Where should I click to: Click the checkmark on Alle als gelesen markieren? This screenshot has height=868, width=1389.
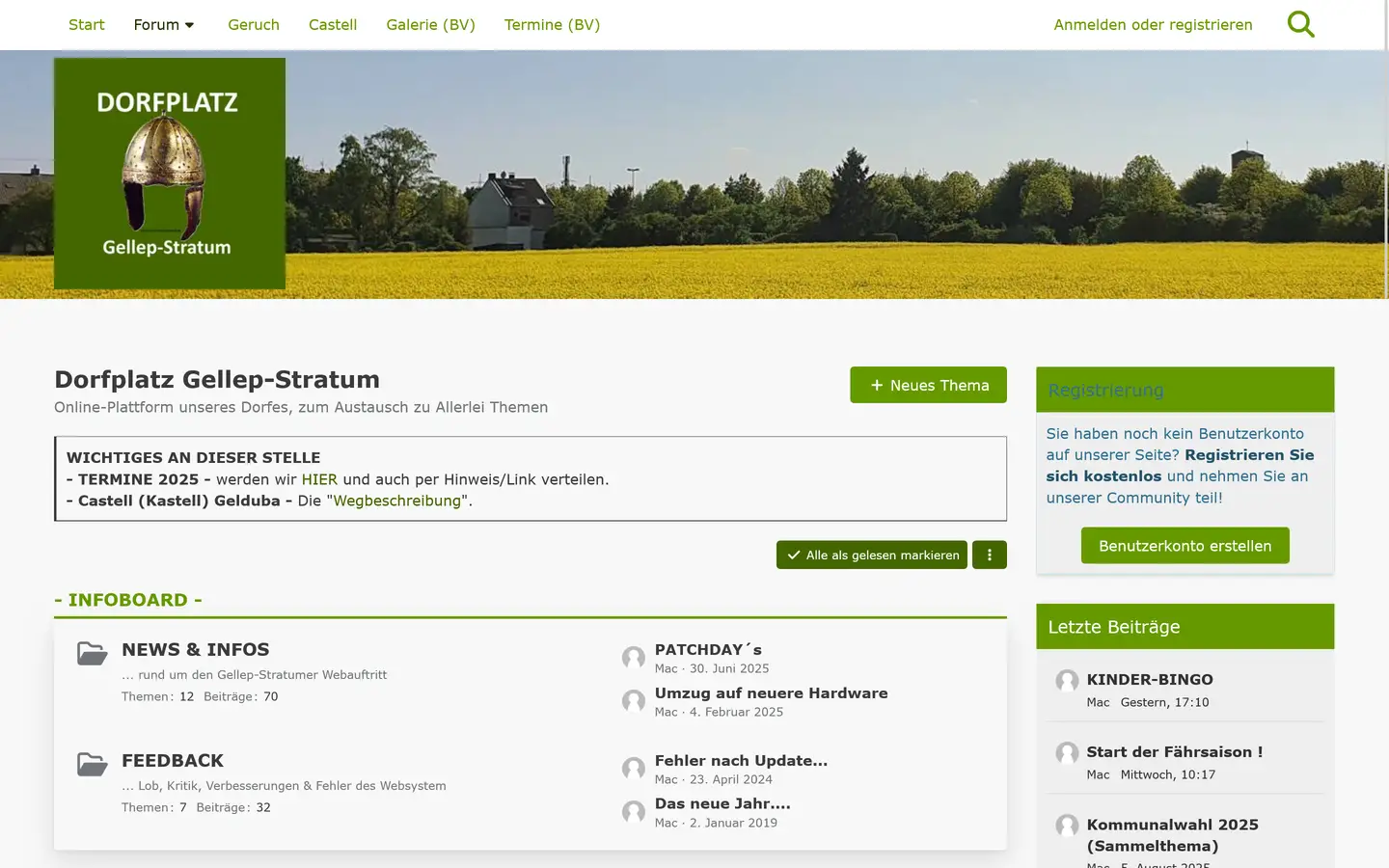point(794,555)
